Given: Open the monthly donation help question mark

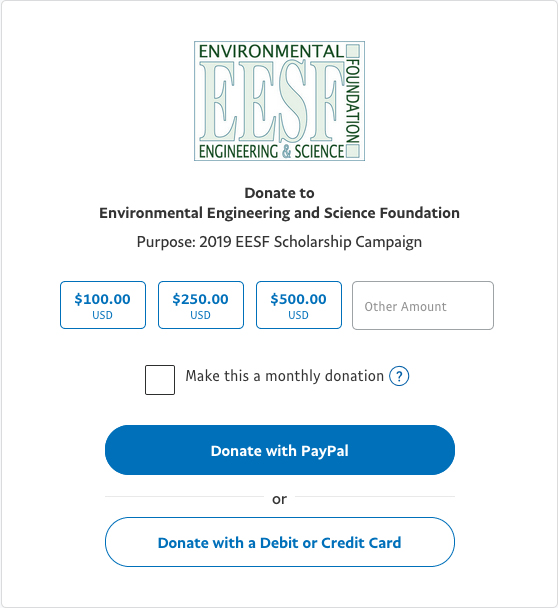Looking at the screenshot, I should pyautogui.click(x=399, y=376).
